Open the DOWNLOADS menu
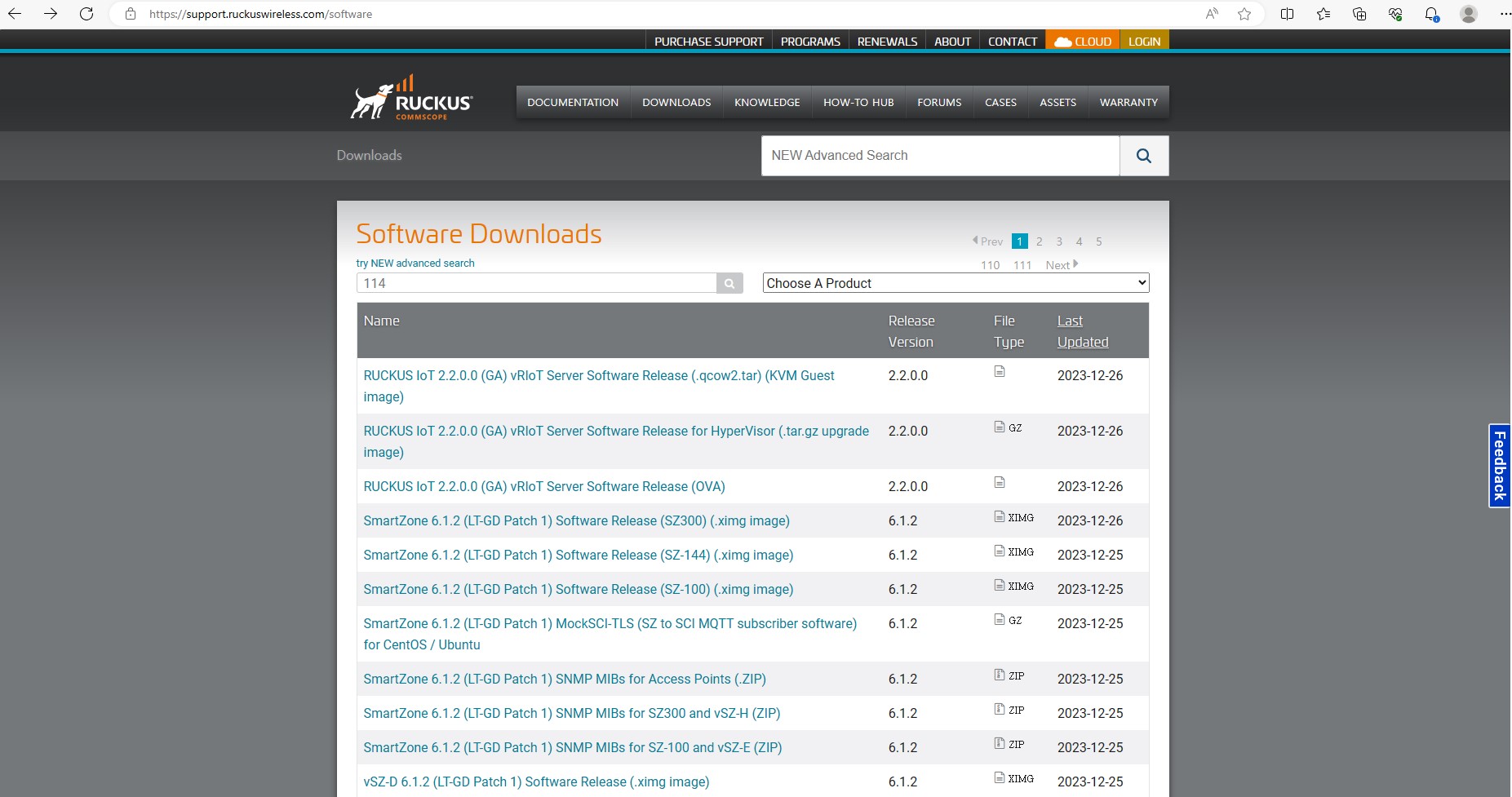 pos(676,103)
